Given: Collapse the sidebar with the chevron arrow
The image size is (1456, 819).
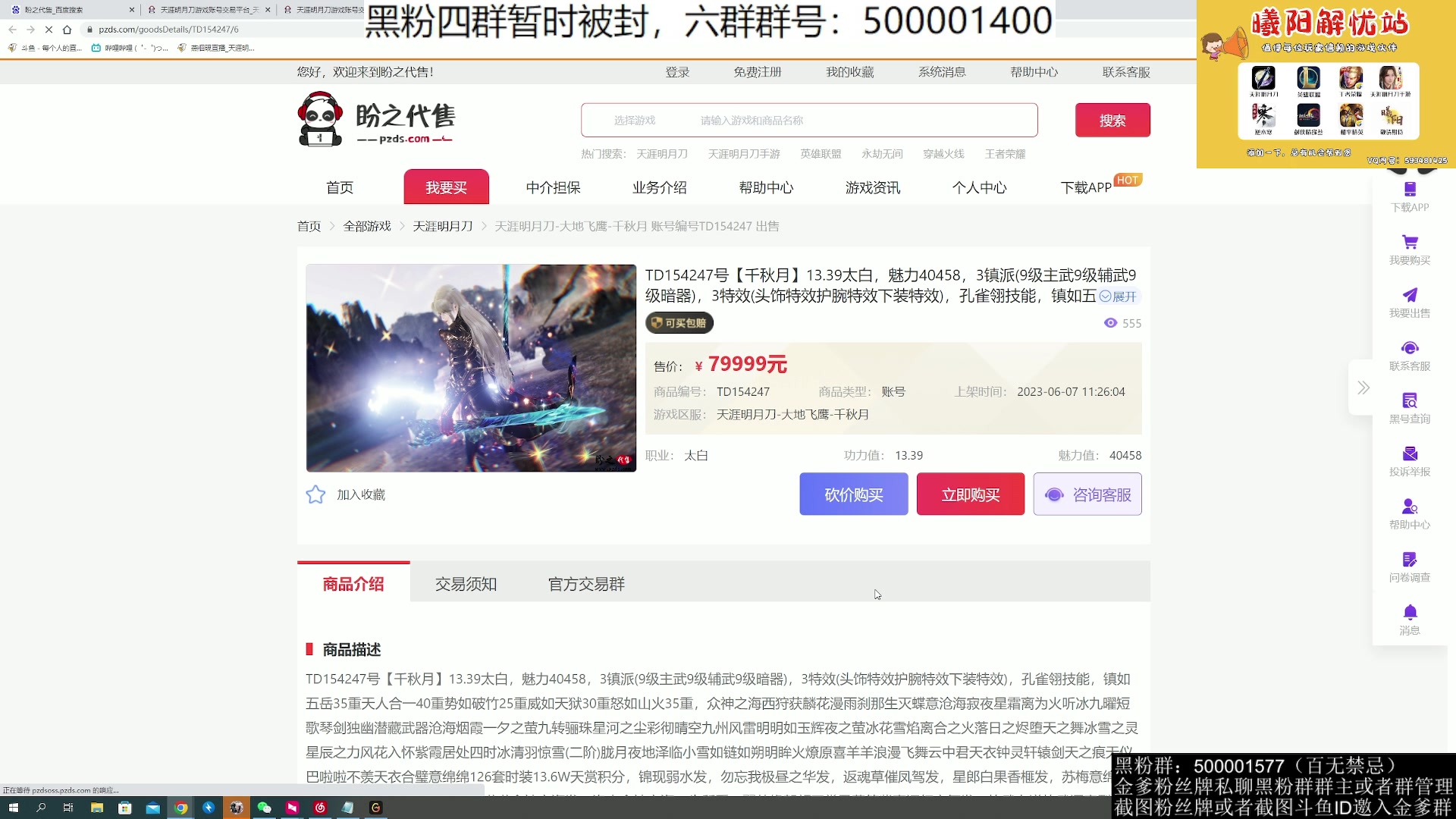Looking at the screenshot, I should click(1363, 388).
